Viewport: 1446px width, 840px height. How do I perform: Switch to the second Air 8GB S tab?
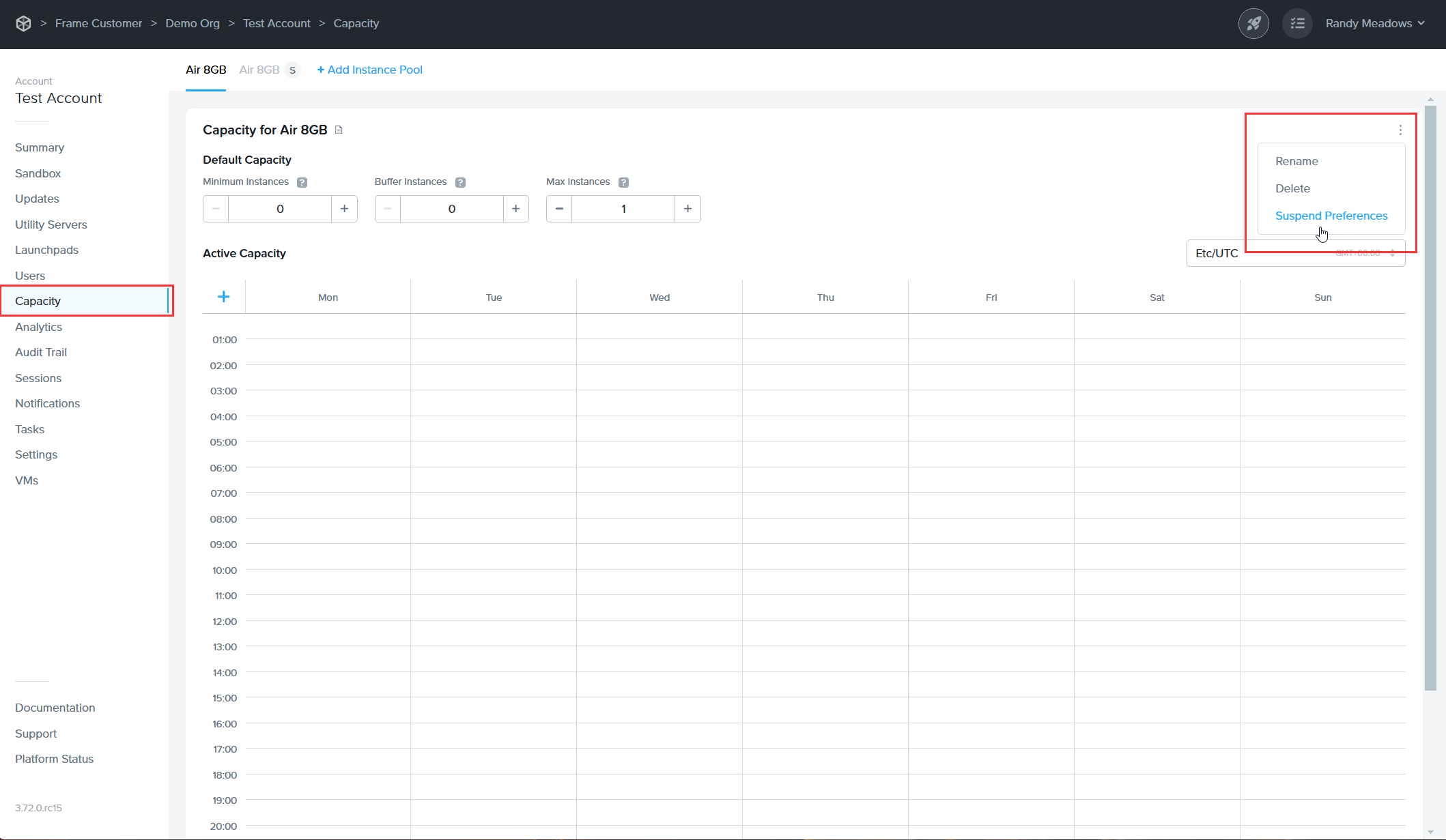tap(265, 69)
